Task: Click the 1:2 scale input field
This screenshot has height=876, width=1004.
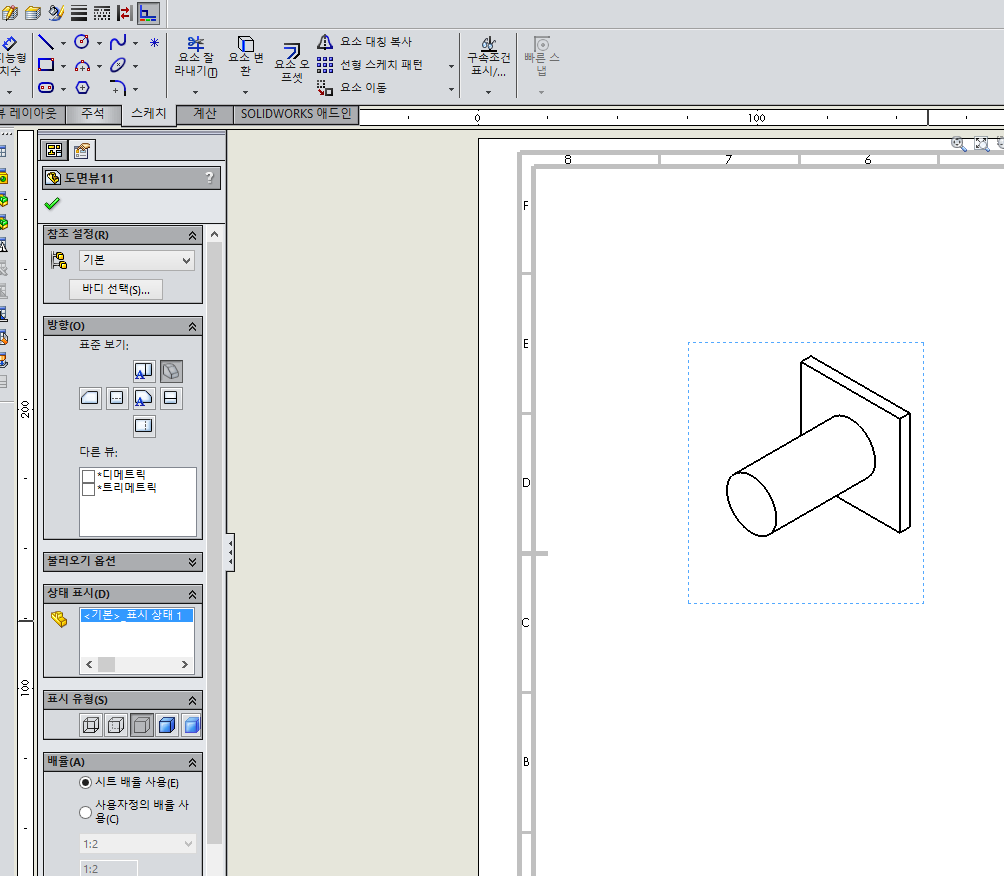Action: point(108,868)
